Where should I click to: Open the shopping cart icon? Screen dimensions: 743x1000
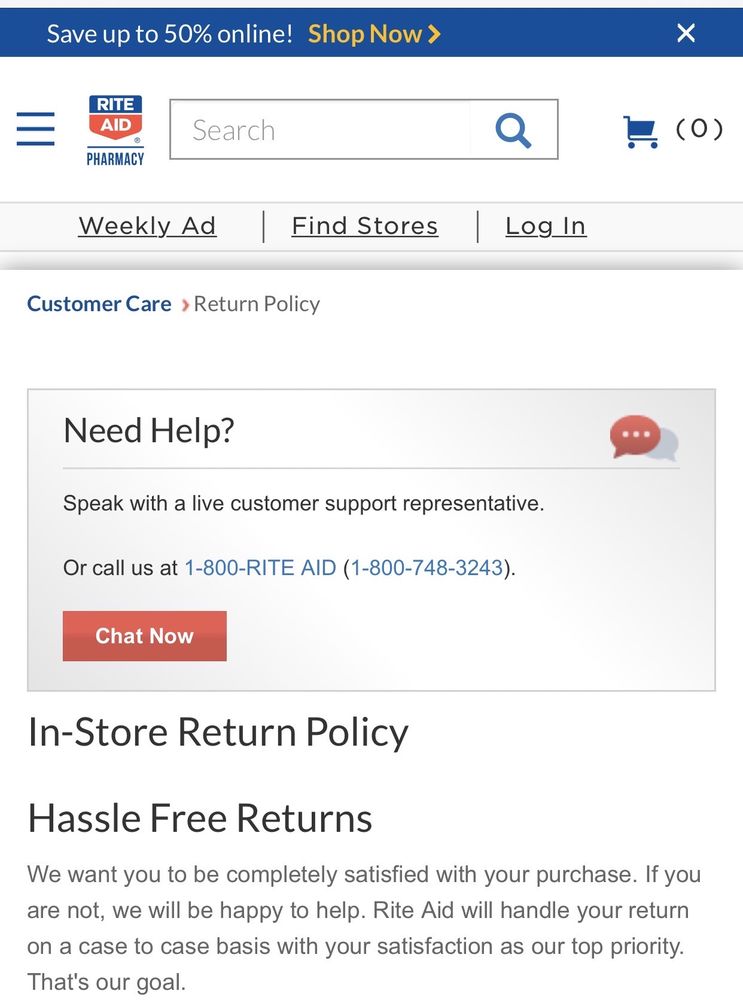coord(640,131)
